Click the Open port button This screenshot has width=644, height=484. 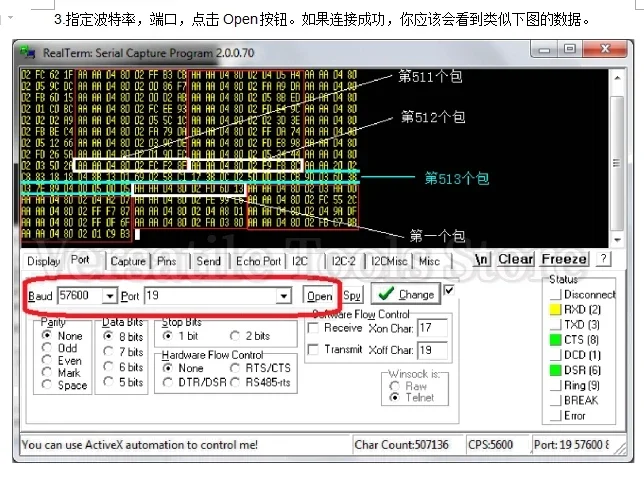coord(319,296)
